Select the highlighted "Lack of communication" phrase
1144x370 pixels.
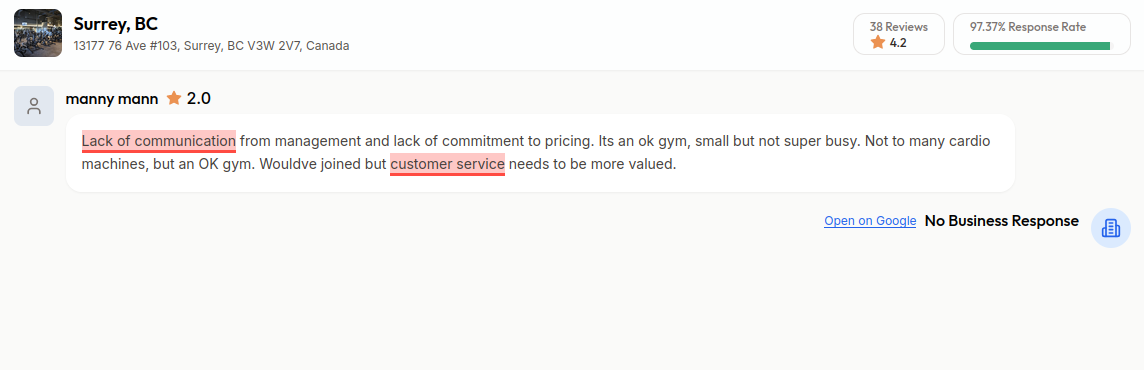pos(158,141)
